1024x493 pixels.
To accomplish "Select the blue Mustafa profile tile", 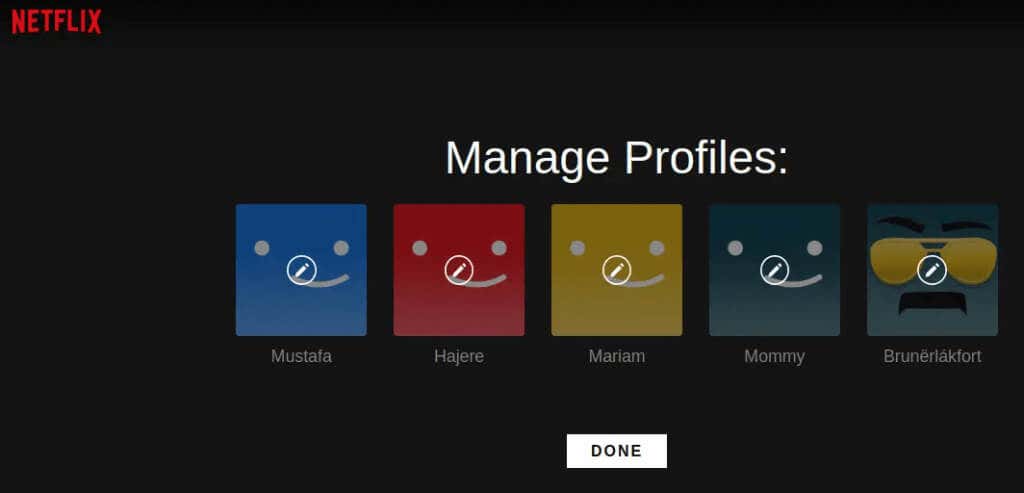I will [301, 270].
